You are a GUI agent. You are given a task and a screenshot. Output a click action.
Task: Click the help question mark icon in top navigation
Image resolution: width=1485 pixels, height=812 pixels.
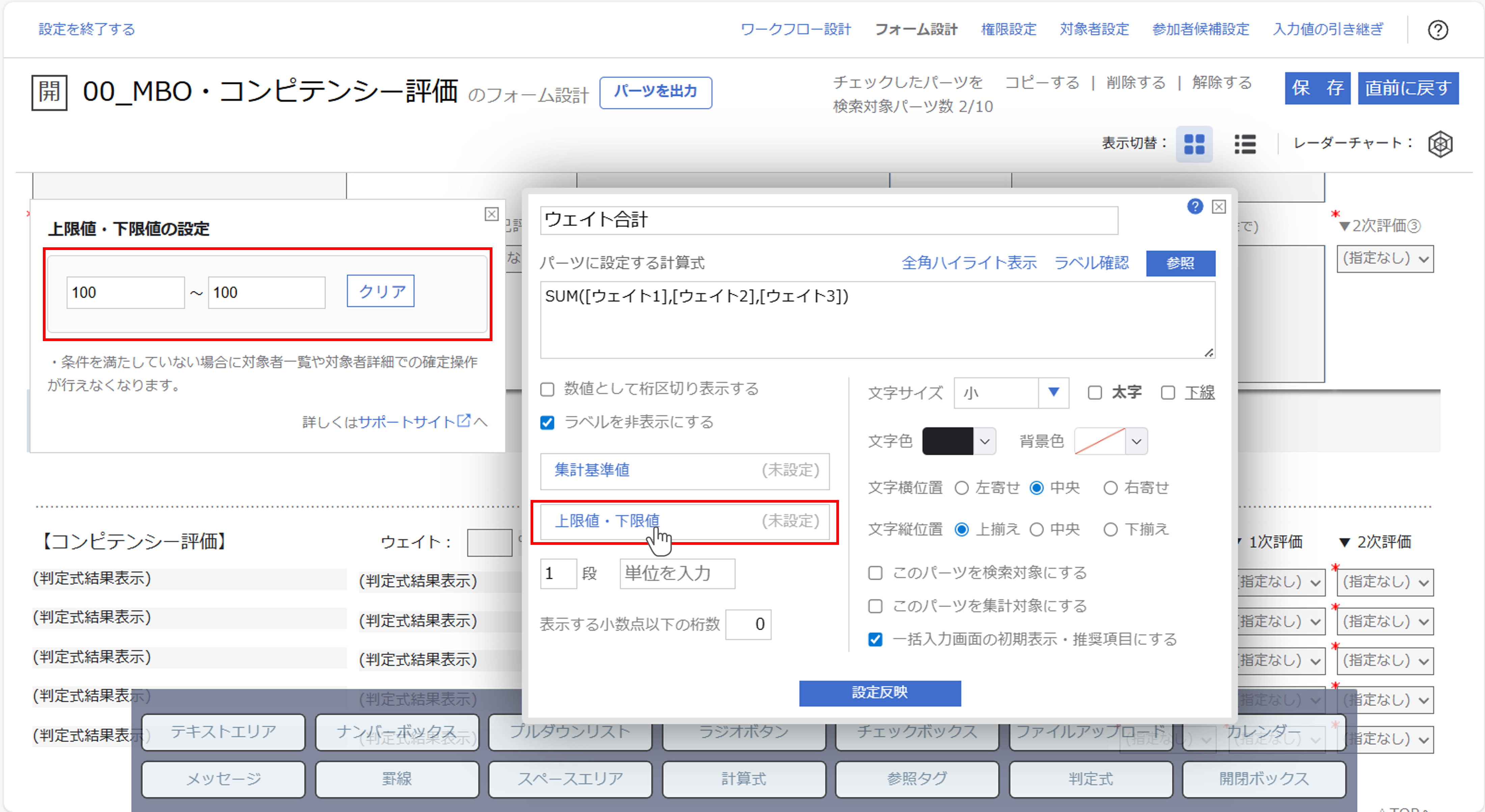coord(1437,30)
